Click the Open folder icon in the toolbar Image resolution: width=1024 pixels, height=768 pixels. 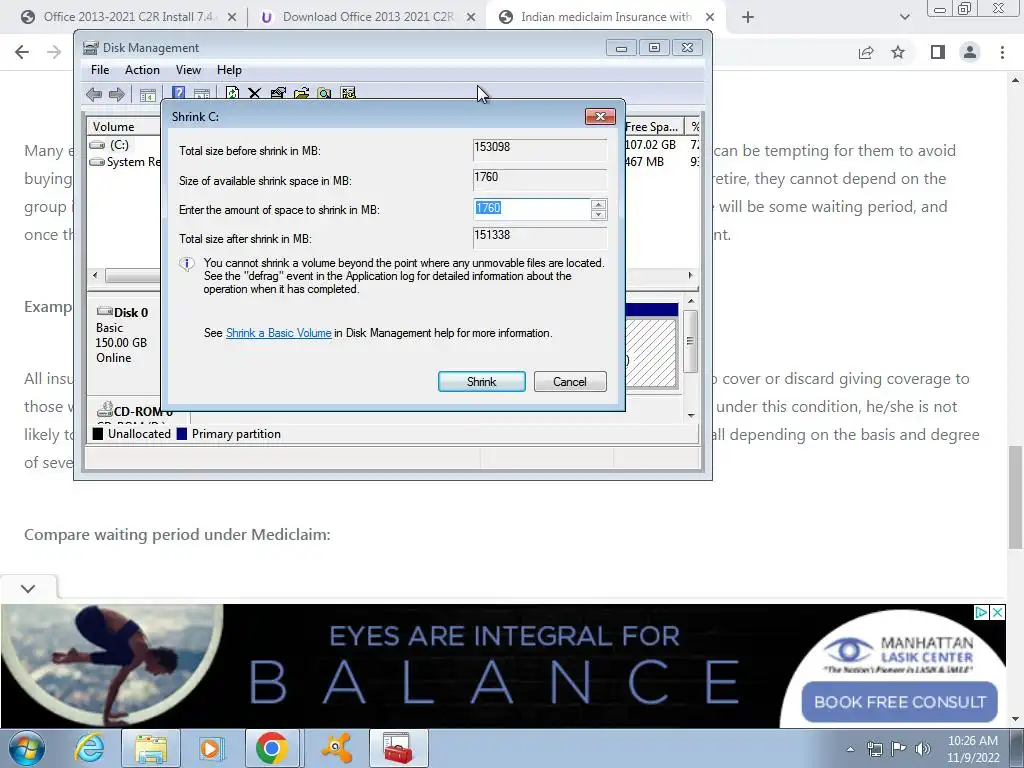point(301,93)
